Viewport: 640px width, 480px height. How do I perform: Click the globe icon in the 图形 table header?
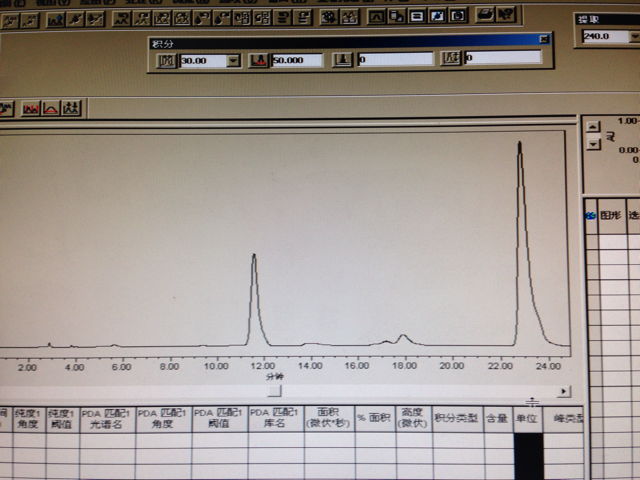[x=591, y=216]
